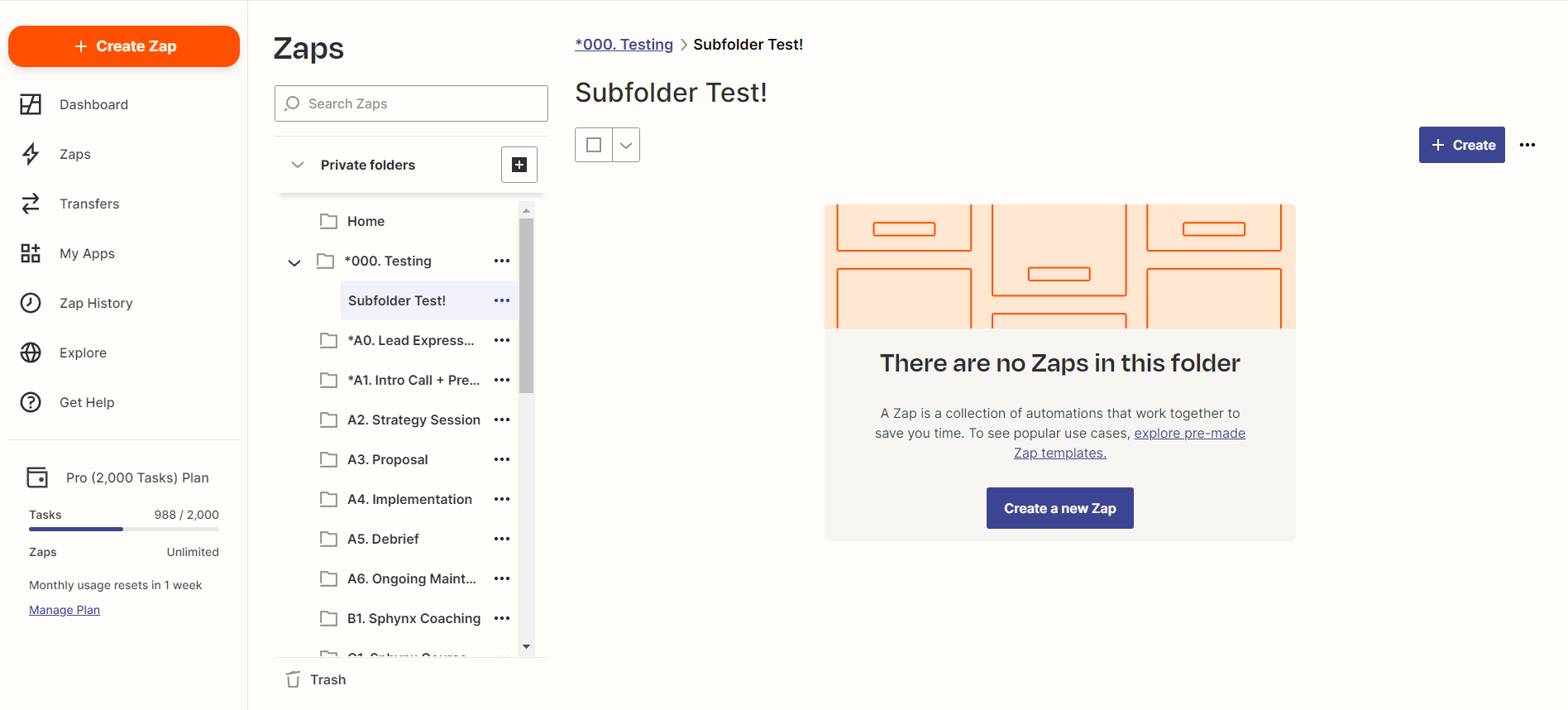Viewport: 1568px width, 710px height.
Task: Click the Home folder icon
Action: 328,221
